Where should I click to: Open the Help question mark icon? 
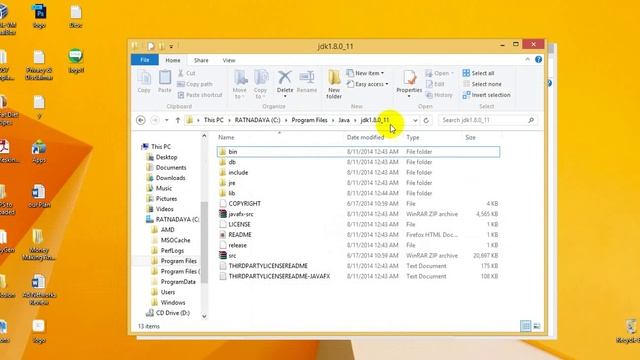538,60
